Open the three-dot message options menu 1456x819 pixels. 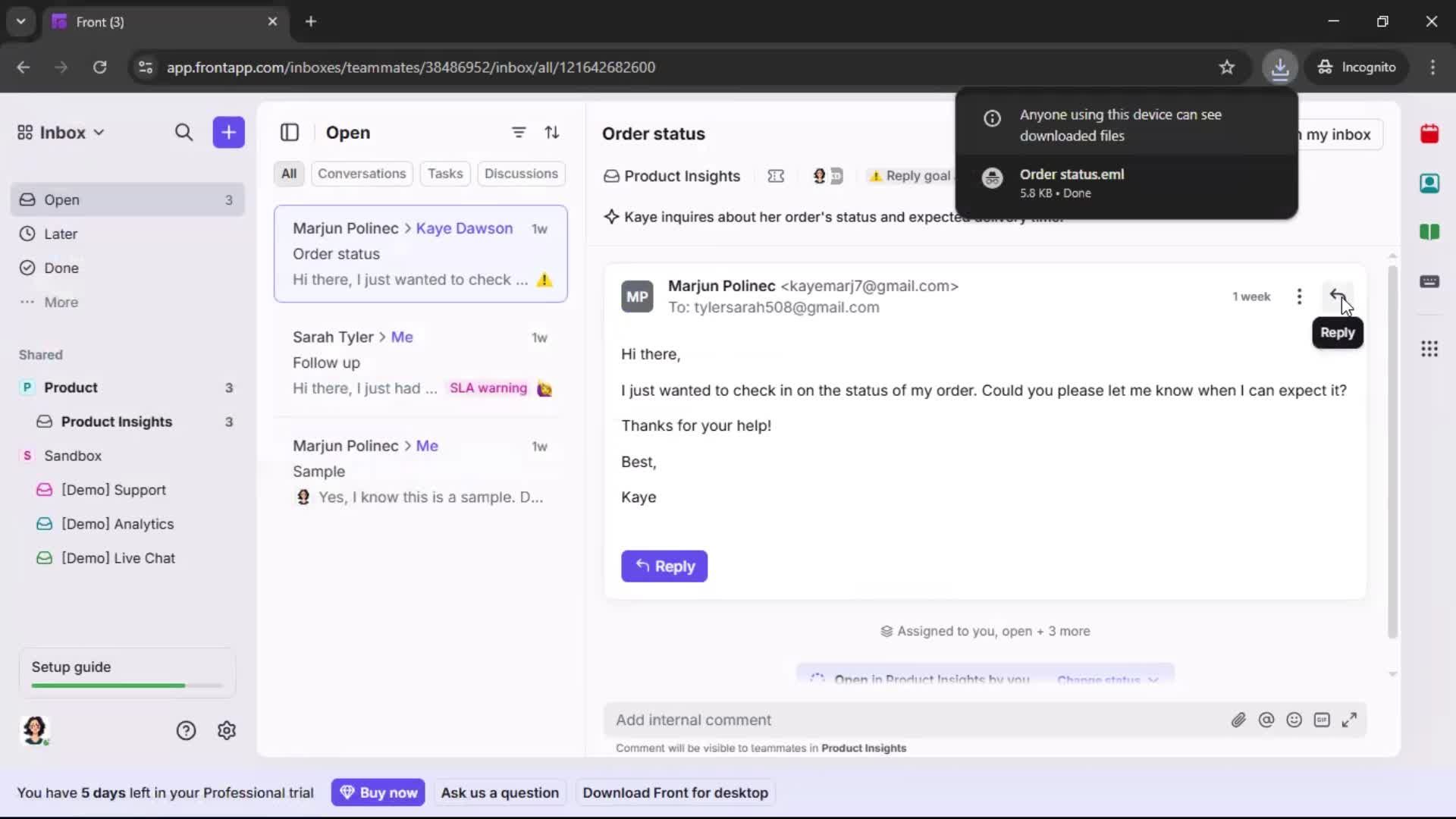(x=1300, y=296)
